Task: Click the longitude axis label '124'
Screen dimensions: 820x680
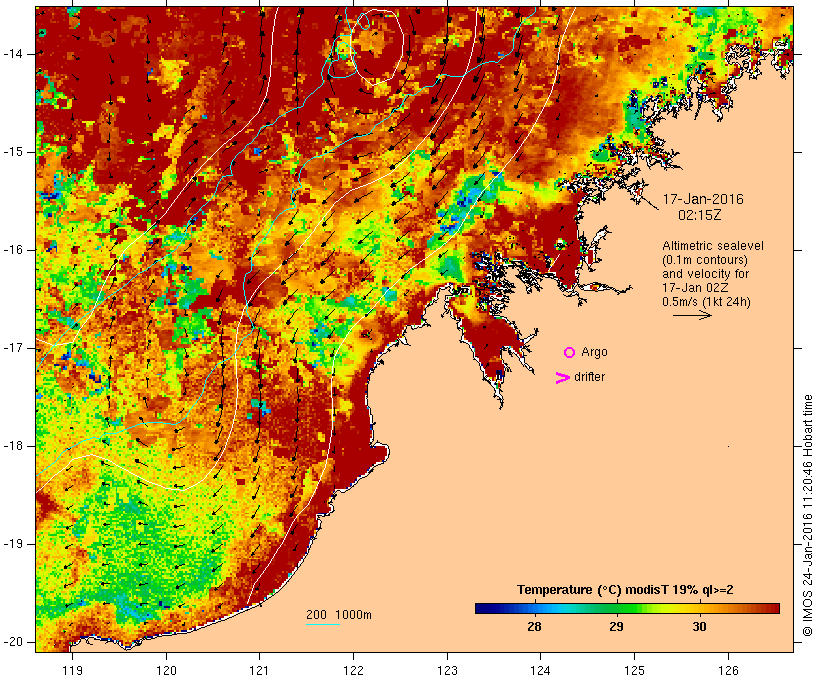Action: pyautogui.click(x=540, y=670)
